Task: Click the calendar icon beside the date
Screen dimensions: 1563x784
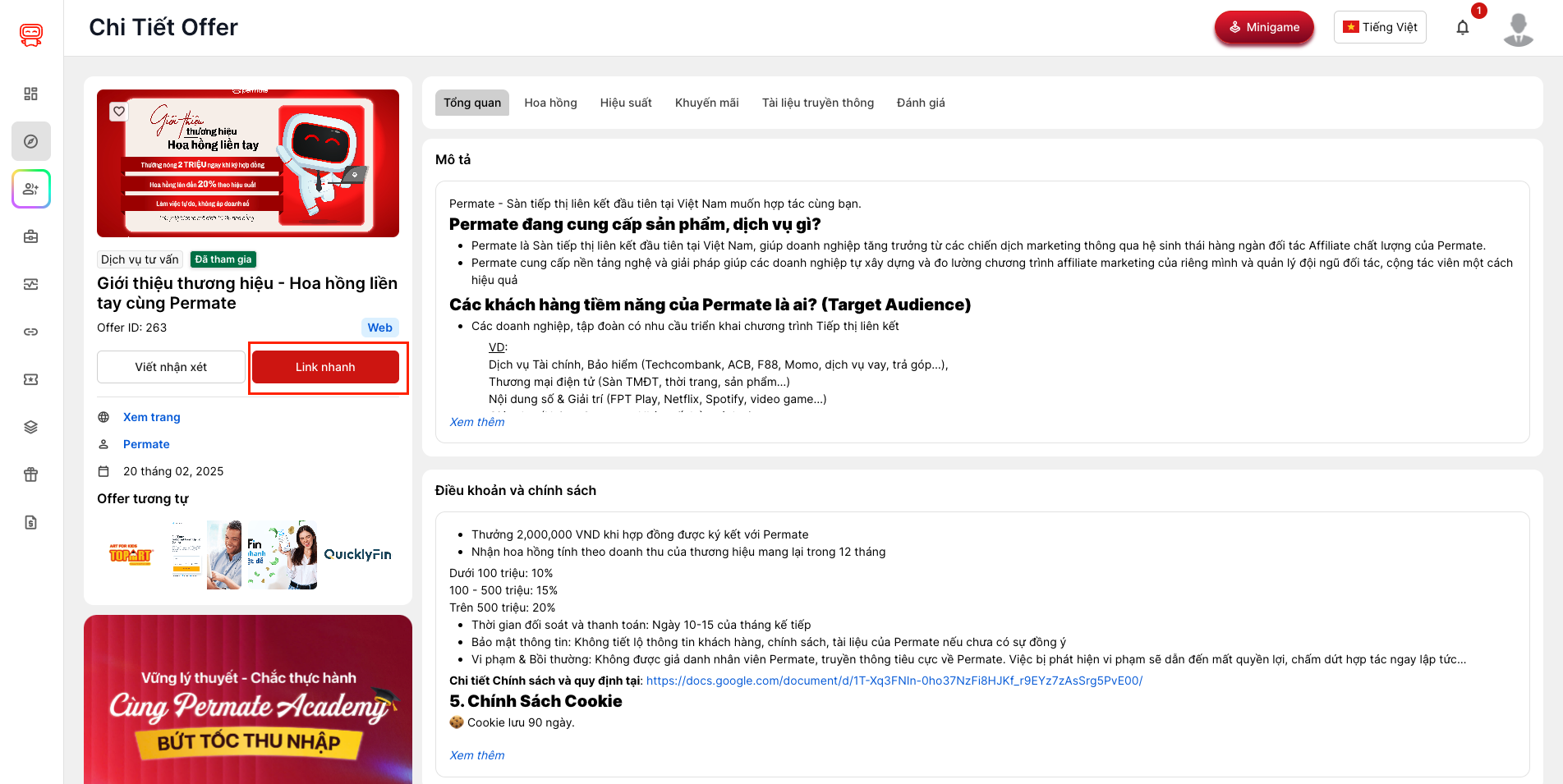Action: (x=103, y=471)
